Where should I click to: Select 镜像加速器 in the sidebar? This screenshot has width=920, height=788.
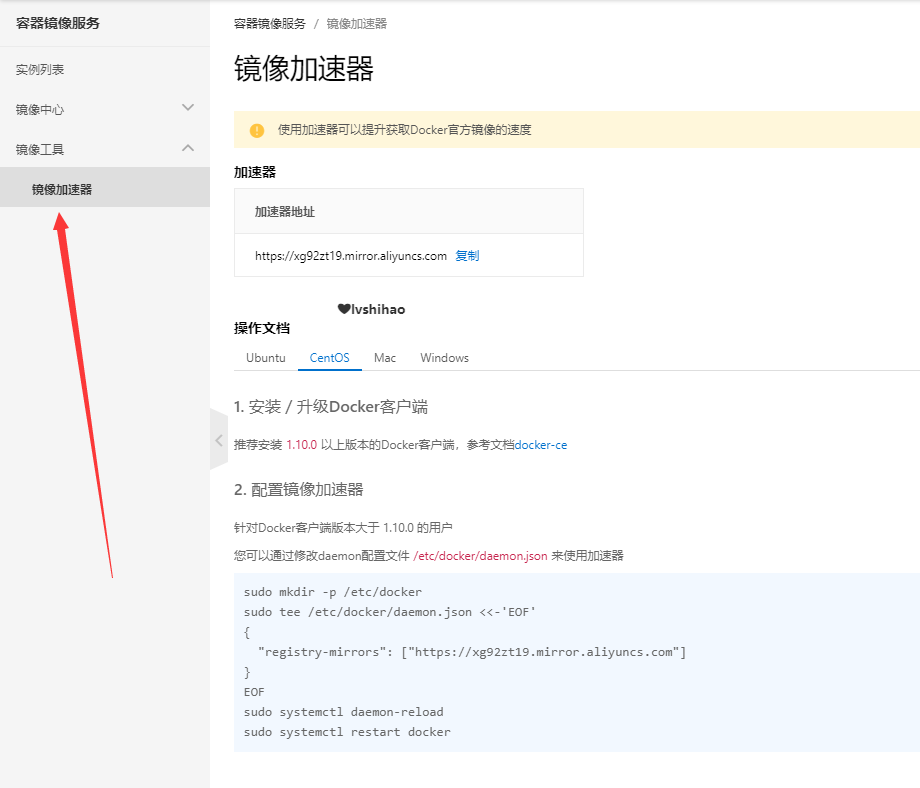[x=105, y=187]
